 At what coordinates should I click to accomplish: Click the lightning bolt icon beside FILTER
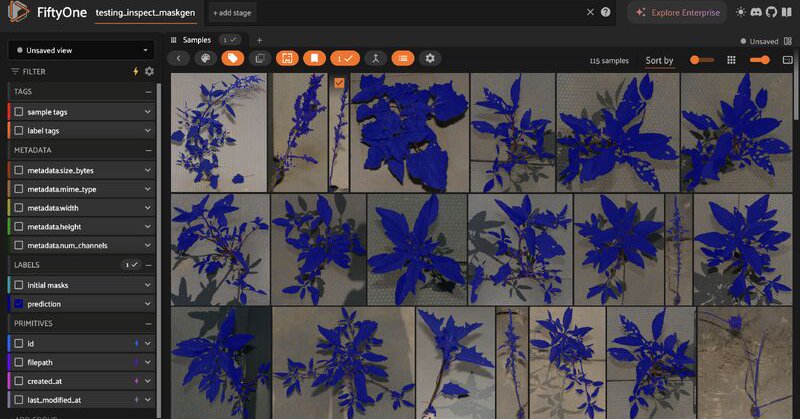[136, 71]
